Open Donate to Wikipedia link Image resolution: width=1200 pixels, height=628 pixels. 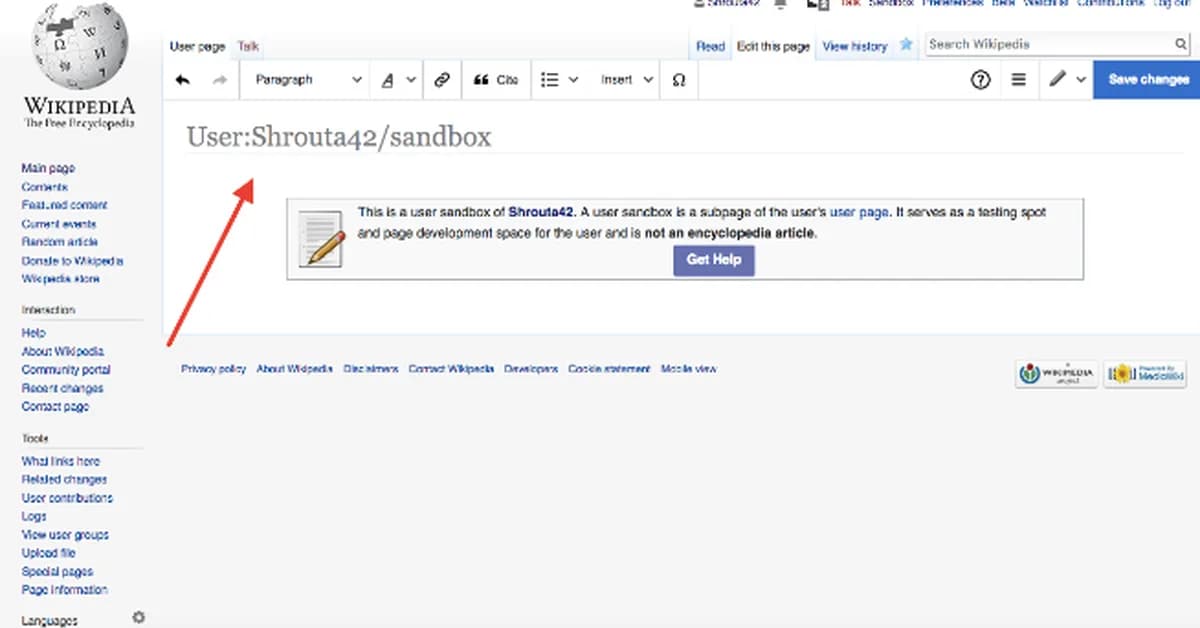click(72, 261)
